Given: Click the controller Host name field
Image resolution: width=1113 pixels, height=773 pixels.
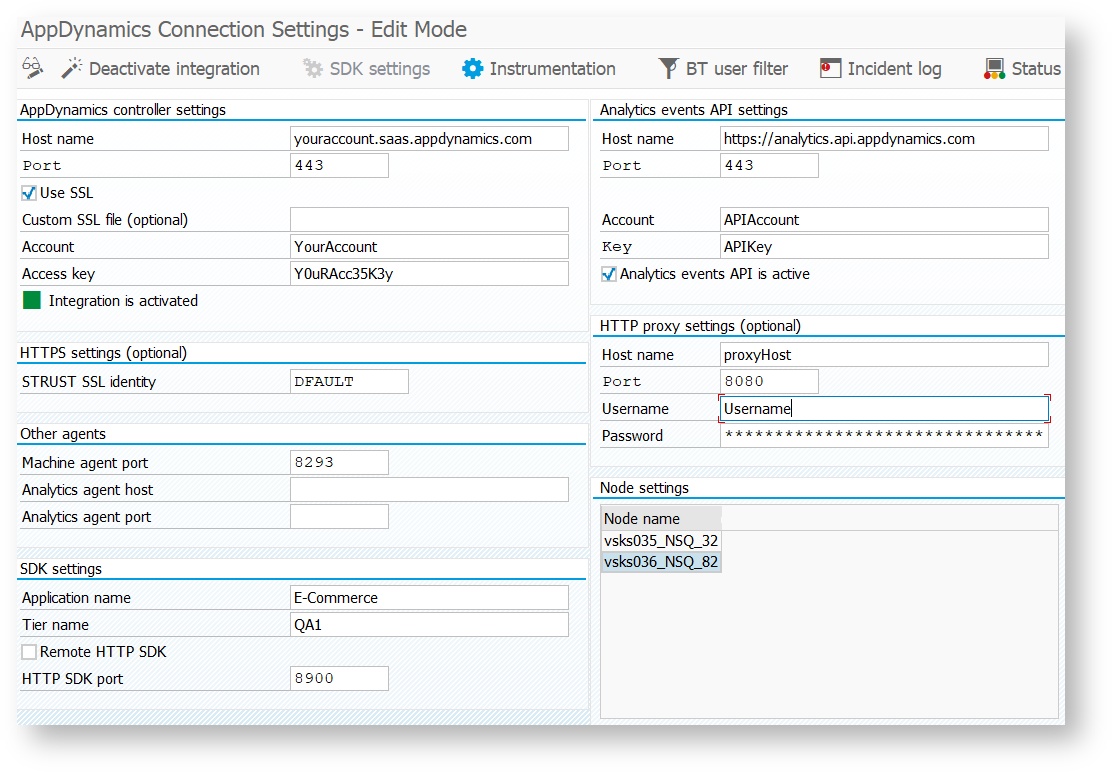Looking at the screenshot, I should 429,138.
